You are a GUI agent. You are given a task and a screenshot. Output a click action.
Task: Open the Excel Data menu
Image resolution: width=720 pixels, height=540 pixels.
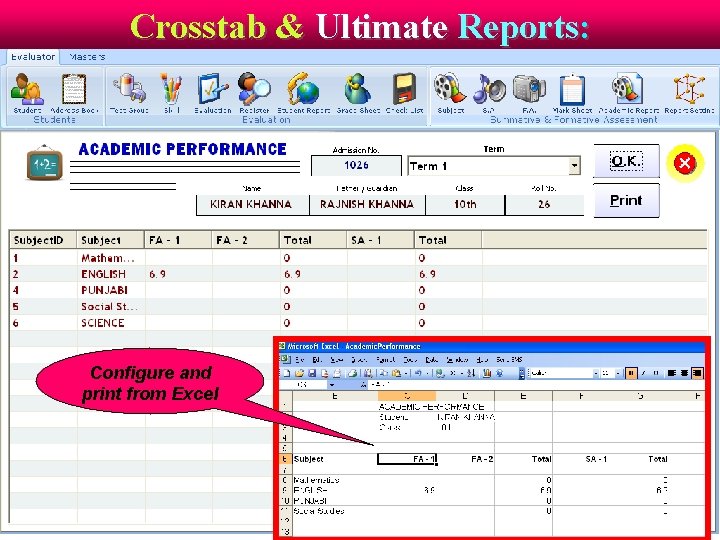tap(431, 360)
